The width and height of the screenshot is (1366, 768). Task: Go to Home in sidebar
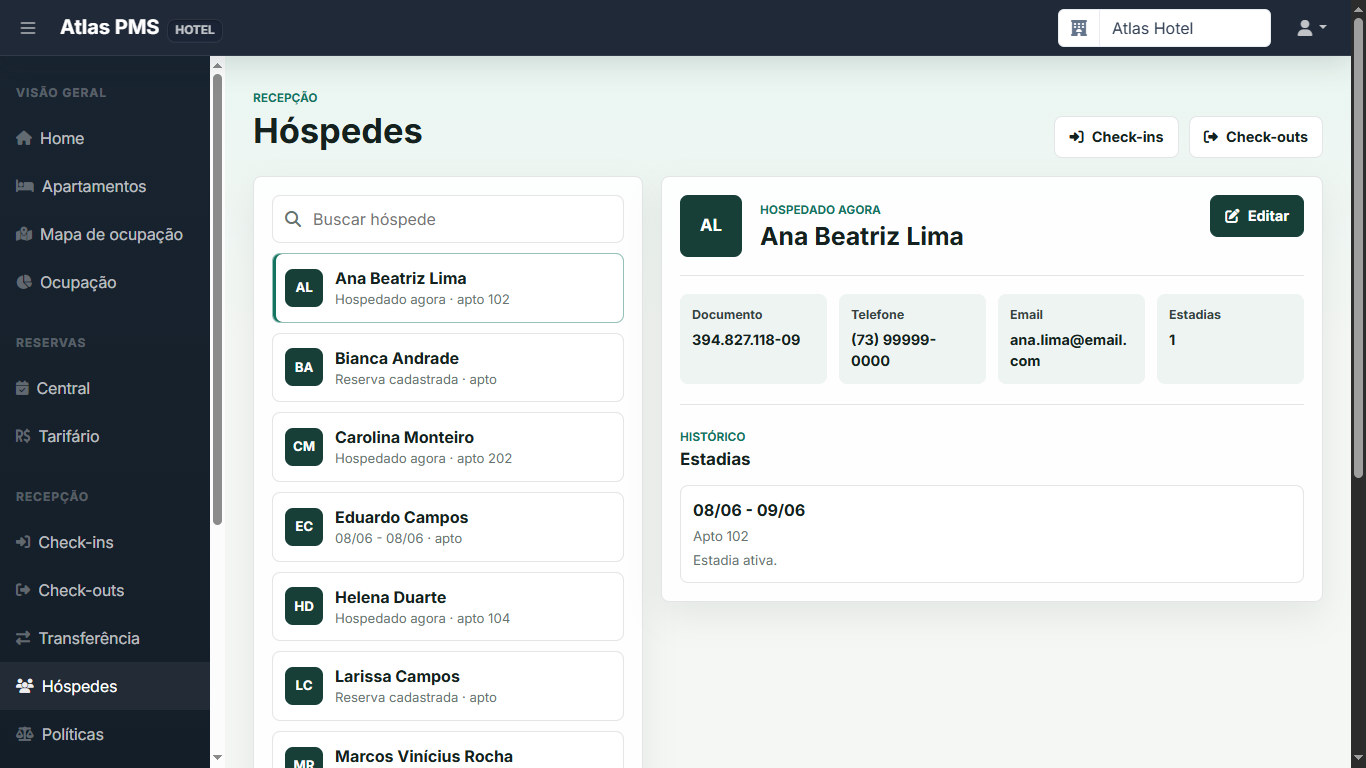click(105, 138)
